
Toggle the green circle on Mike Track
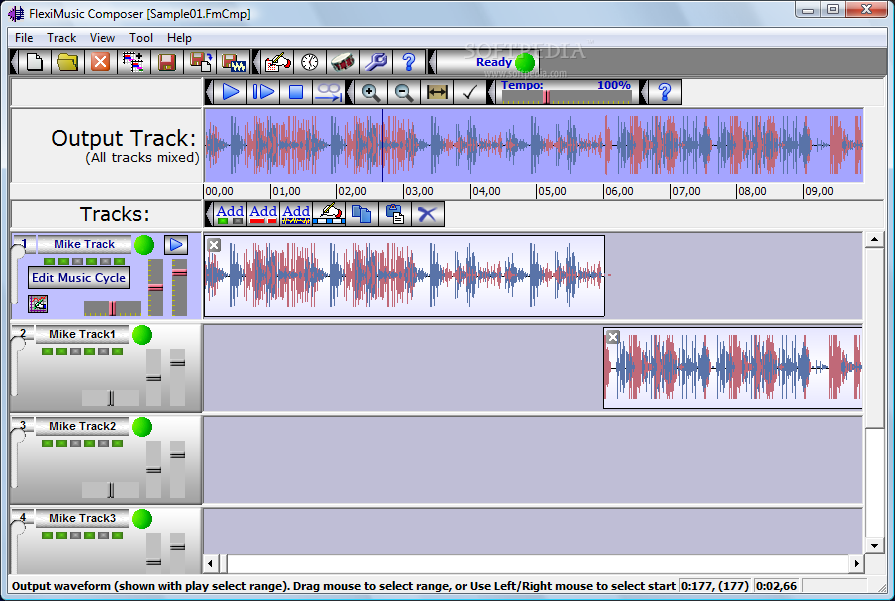(x=144, y=245)
